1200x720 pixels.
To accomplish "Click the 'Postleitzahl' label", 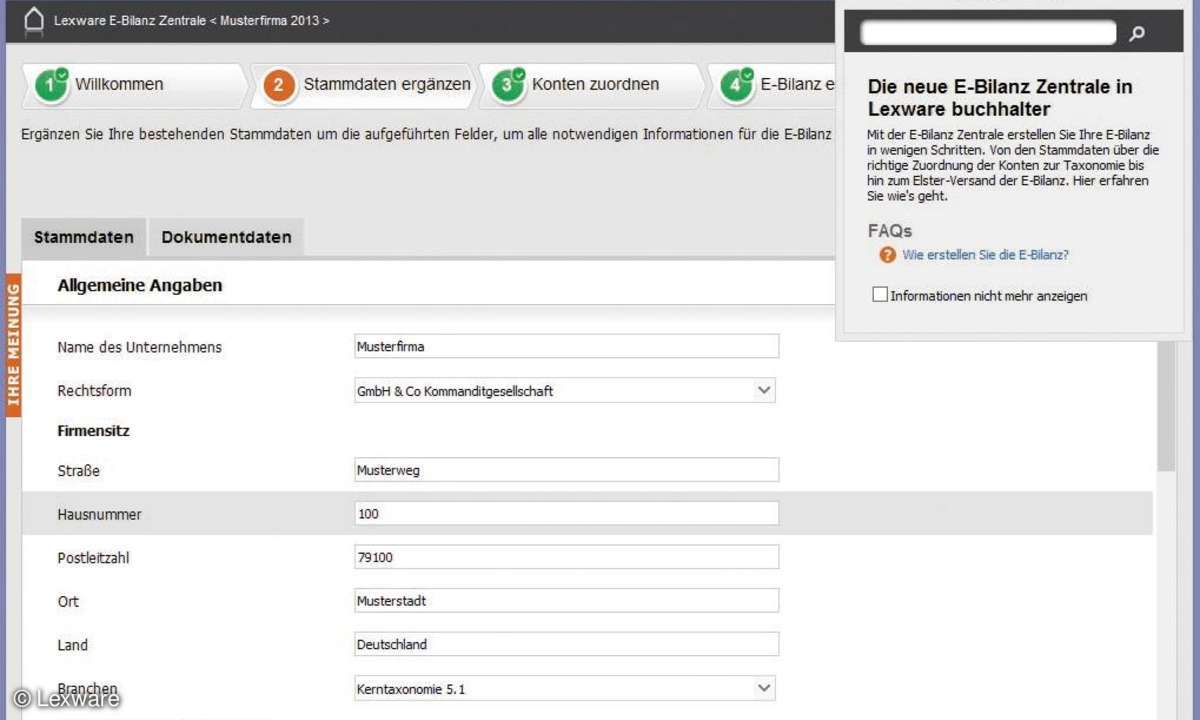I will click(x=94, y=558).
